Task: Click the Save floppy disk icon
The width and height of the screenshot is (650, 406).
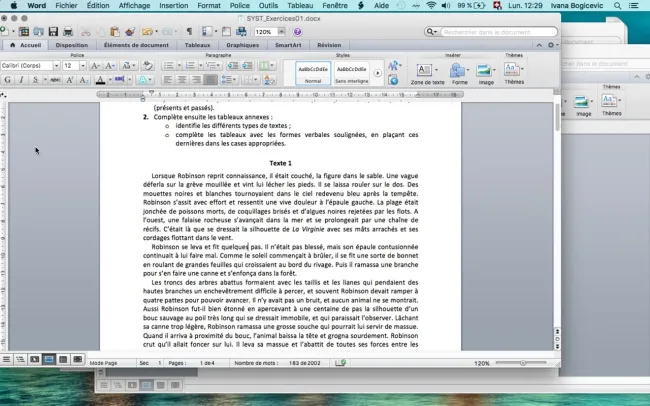Action: (53, 32)
